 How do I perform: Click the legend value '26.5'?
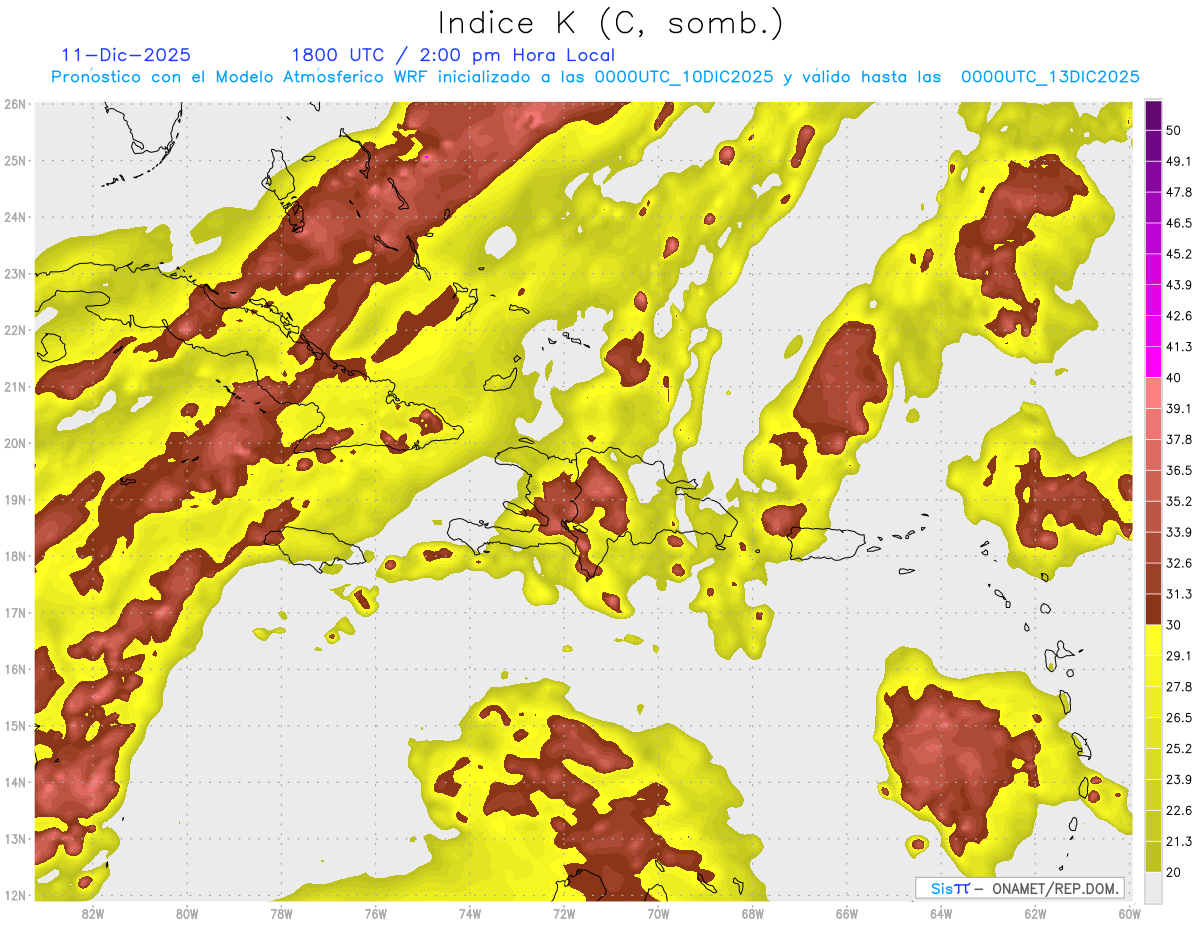(1179, 718)
